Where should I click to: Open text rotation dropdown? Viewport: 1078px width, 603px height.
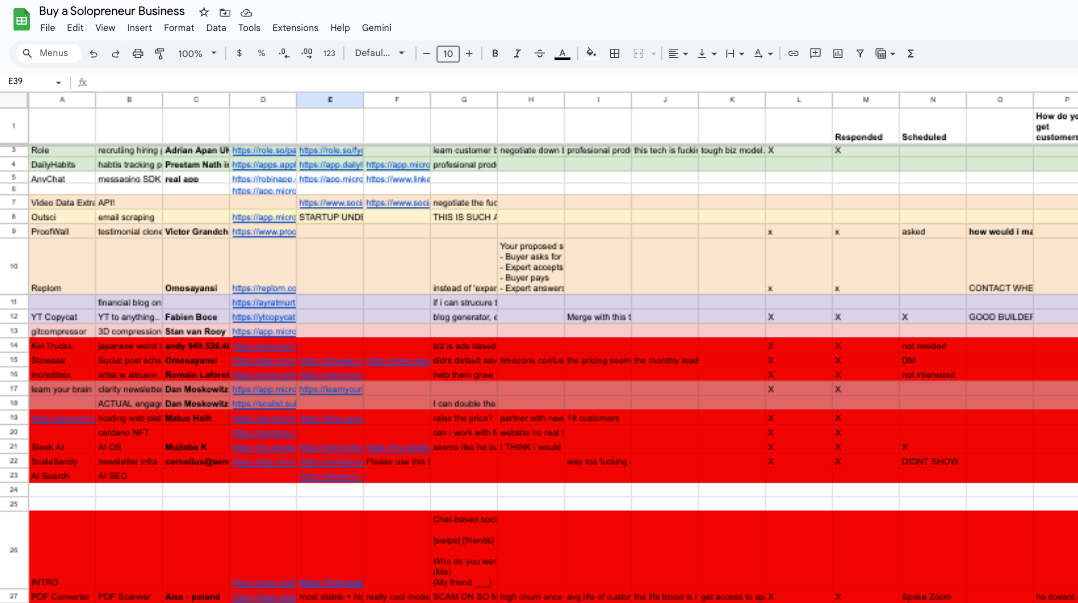[763, 54]
